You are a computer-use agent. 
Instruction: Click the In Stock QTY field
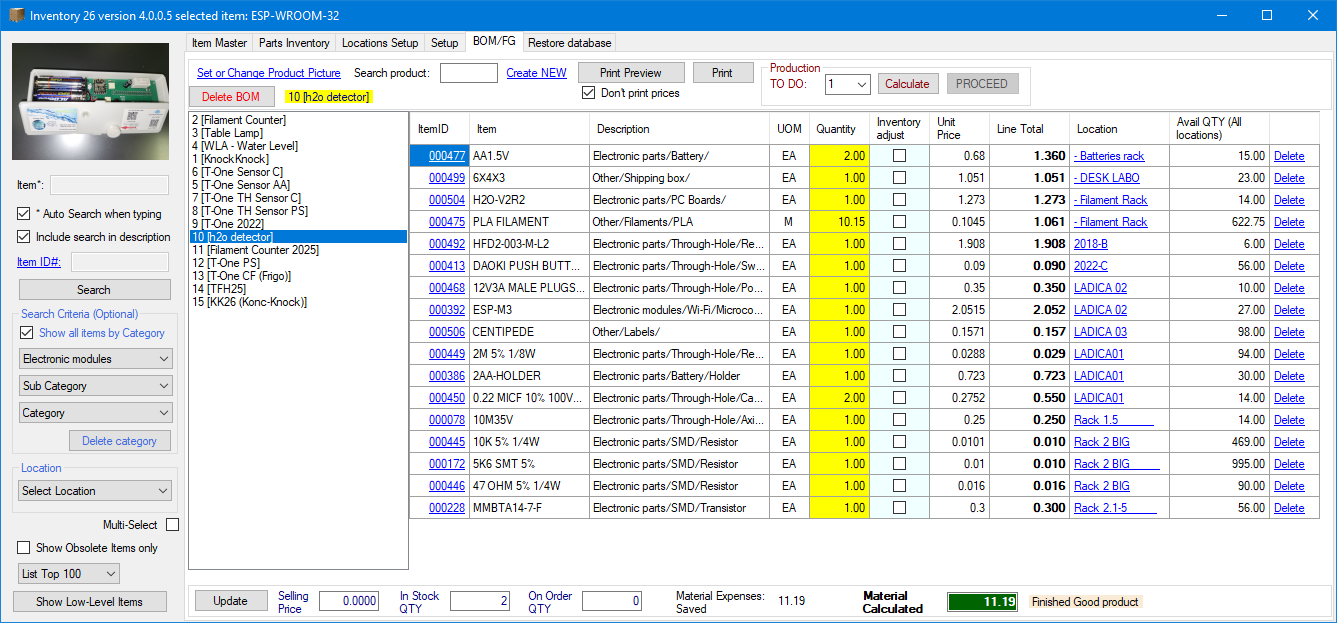[x=480, y=601]
